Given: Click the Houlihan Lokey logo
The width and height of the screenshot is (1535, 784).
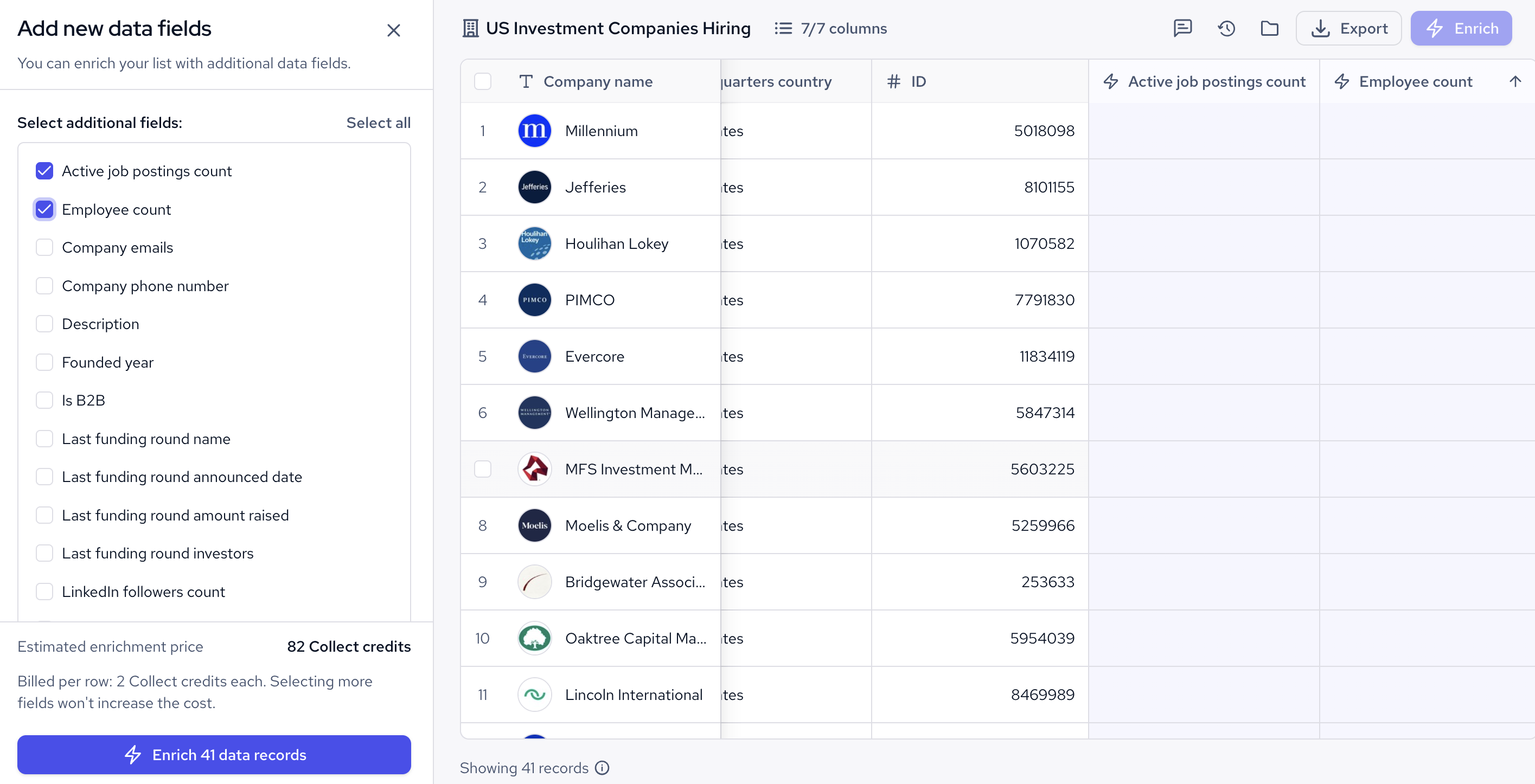Looking at the screenshot, I should tap(534, 243).
